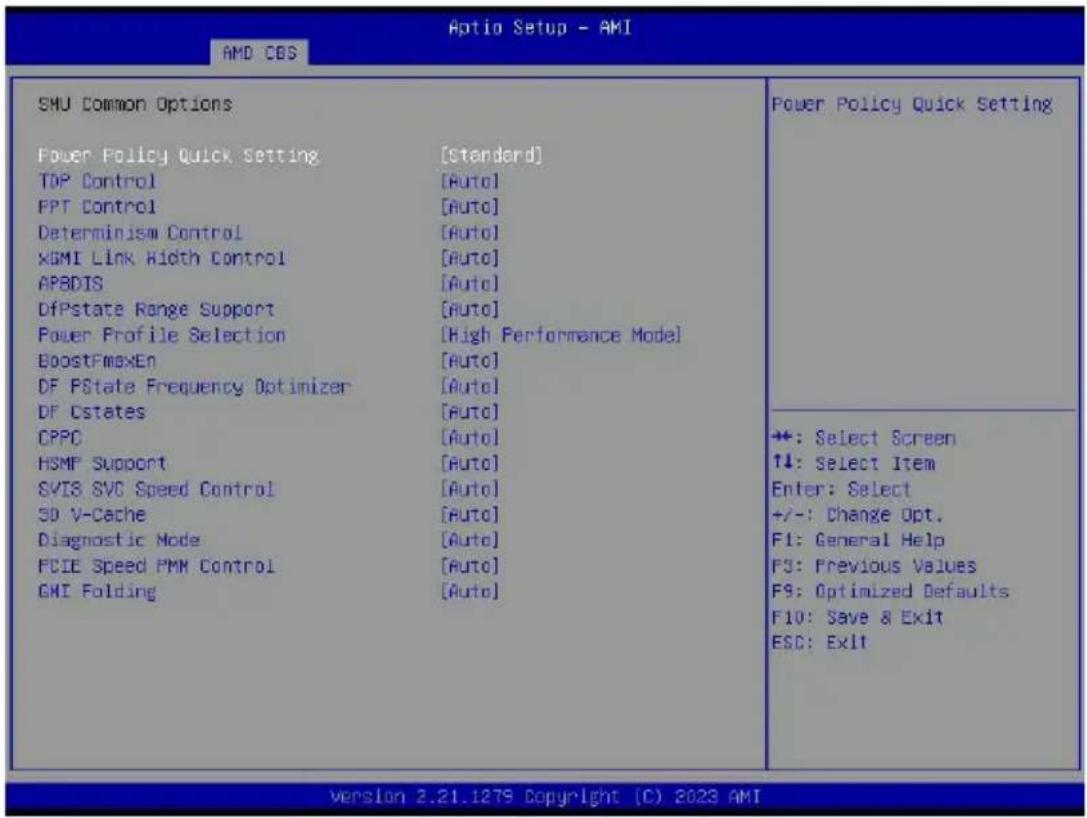
Task: Open TDP Control Auto value
Action: click(x=469, y=181)
